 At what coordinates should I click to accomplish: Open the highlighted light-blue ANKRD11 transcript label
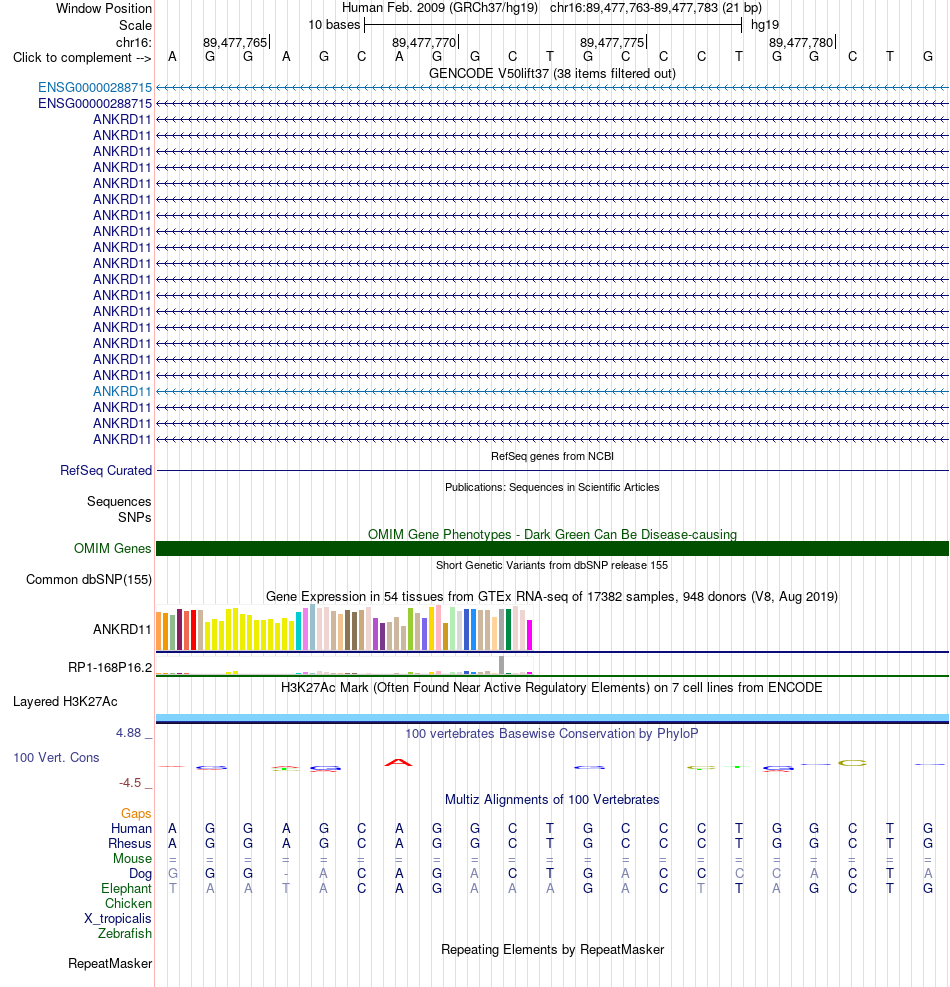[x=122, y=392]
